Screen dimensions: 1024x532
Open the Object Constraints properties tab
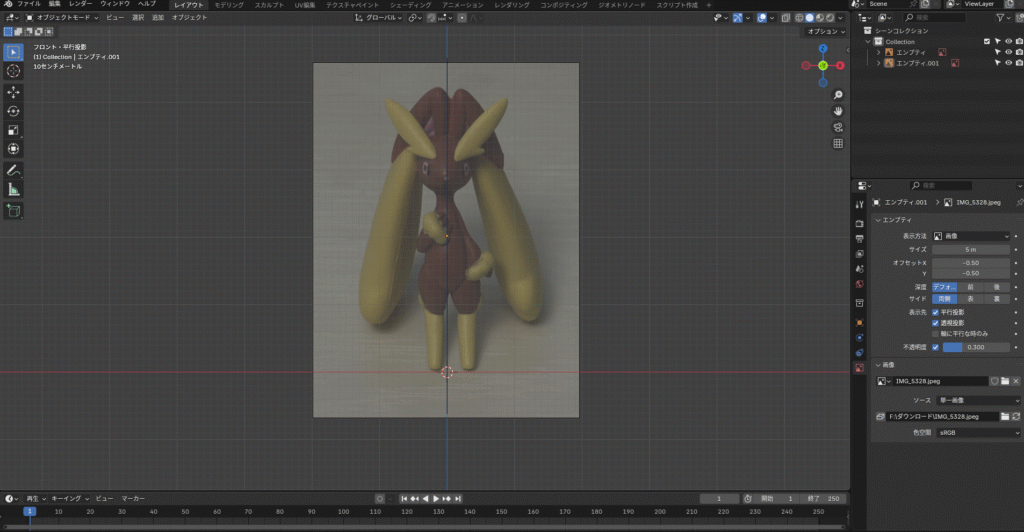point(859,352)
